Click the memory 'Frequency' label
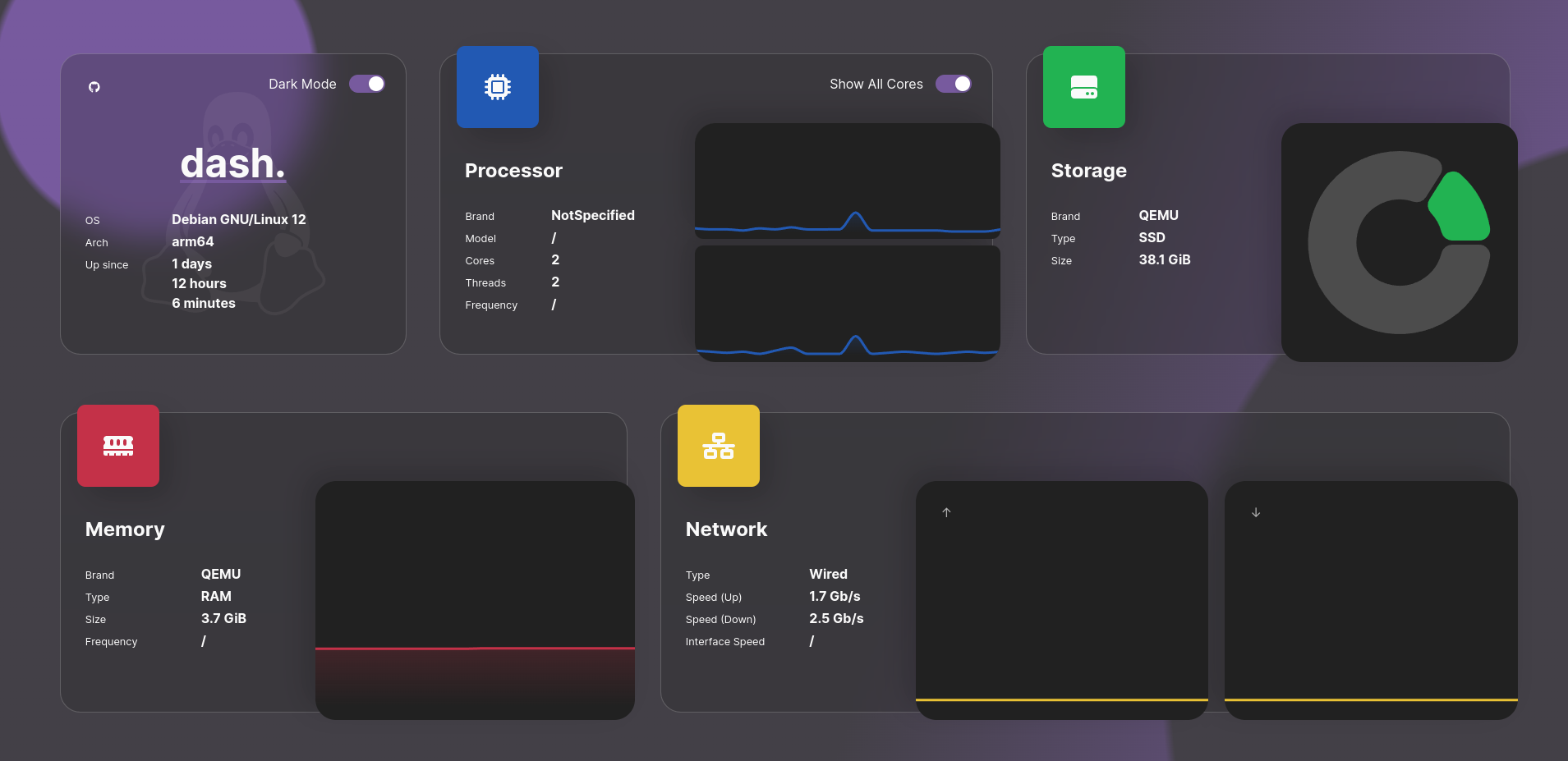Viewport: 1568px width, 761px height. tap(111, 642)
